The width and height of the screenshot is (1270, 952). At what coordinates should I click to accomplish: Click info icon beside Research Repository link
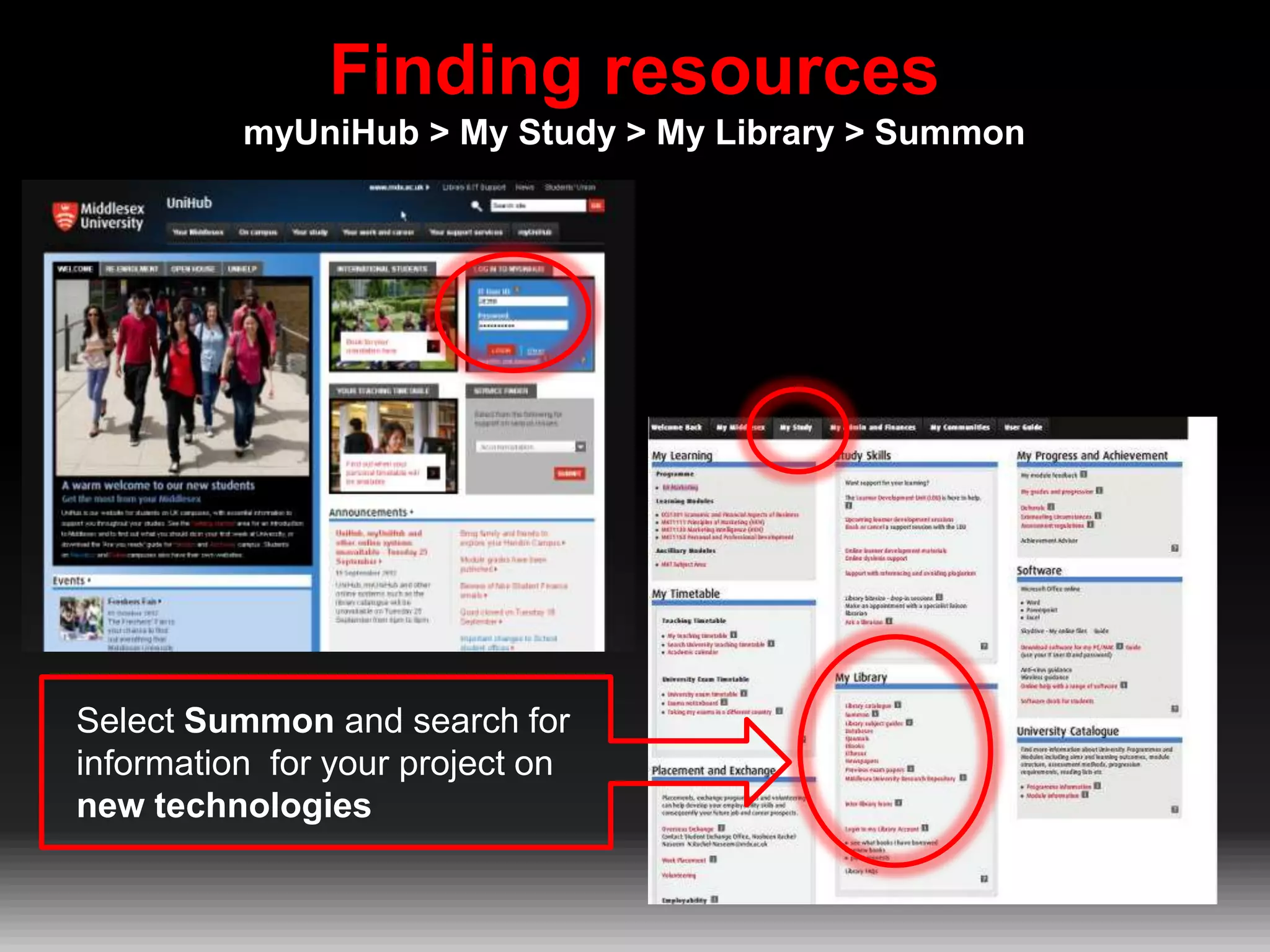pos(962,777)
